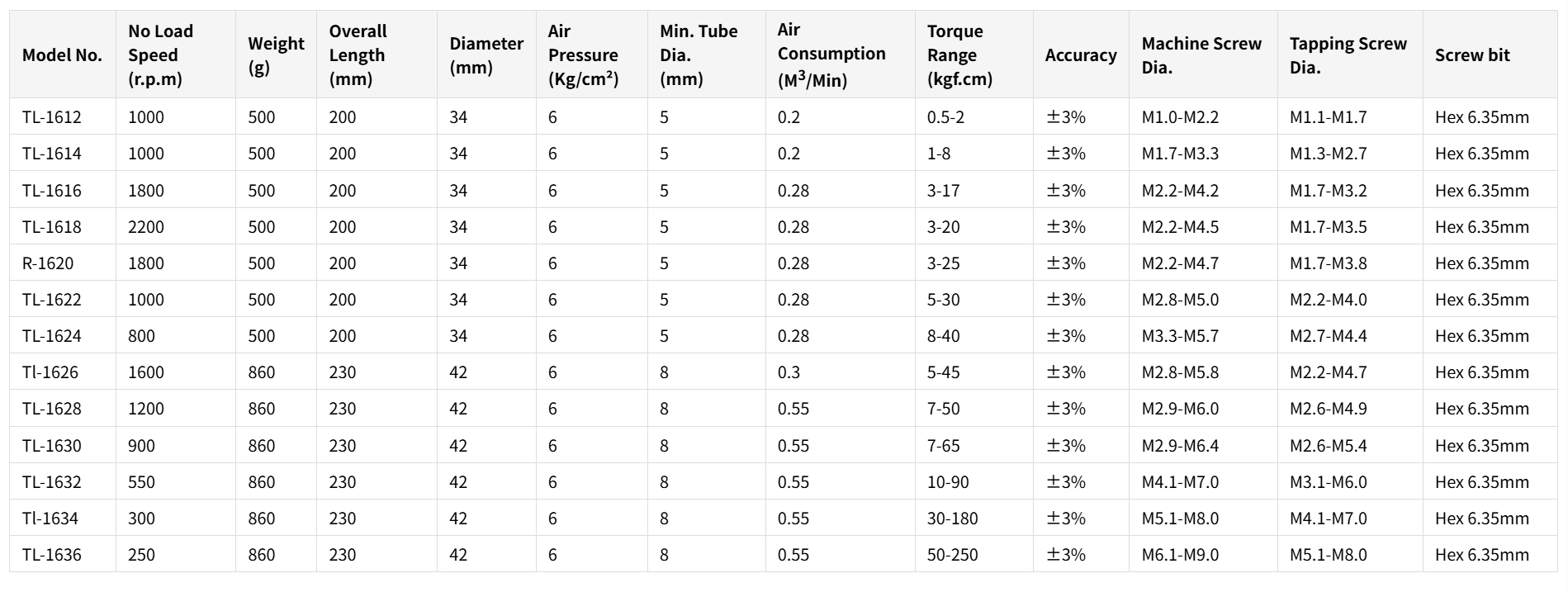The width and height of the screenshot is (1568, 592).
Task: Click the No Load Speed header
Action: coord(160,55)
